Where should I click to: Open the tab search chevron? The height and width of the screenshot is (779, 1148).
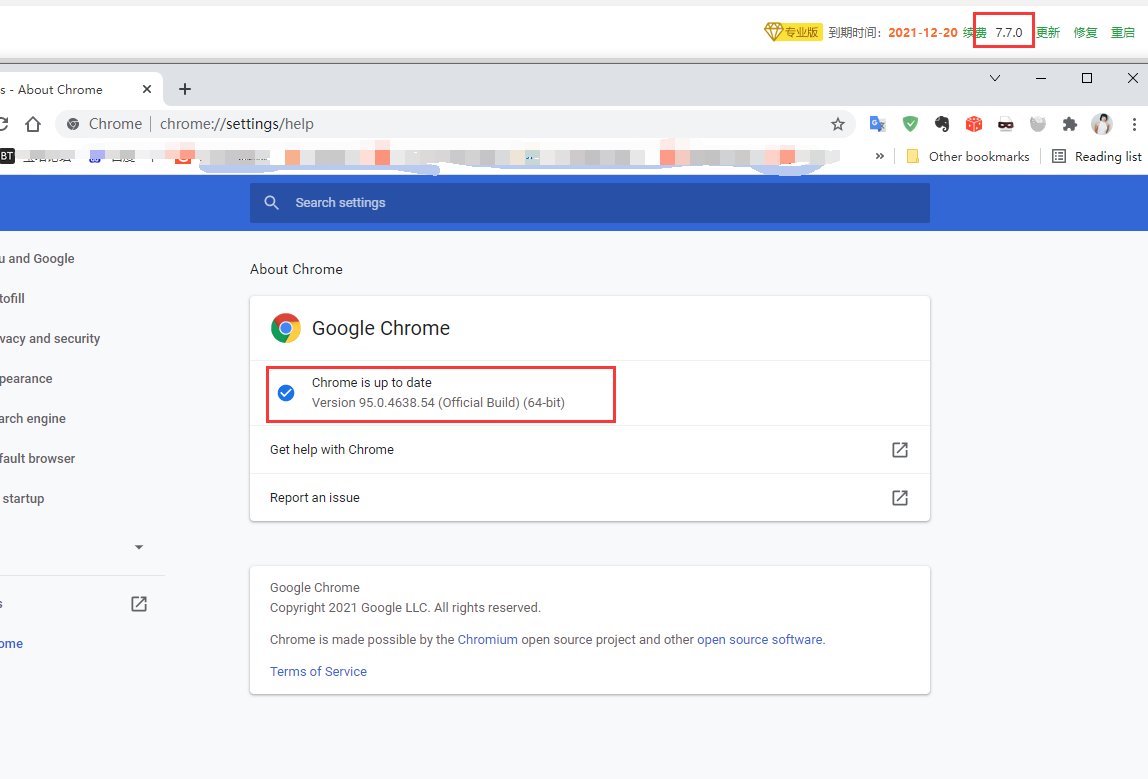pyautogui.click(x=995, y=78)
